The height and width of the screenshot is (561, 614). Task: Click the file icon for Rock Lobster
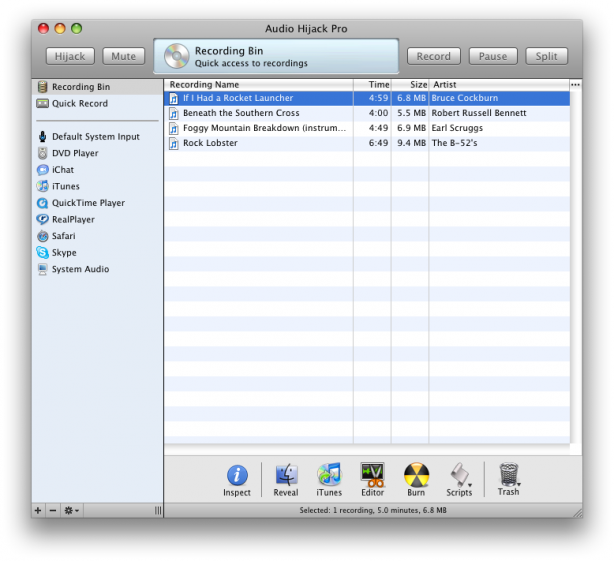click(x=173, y=144)
